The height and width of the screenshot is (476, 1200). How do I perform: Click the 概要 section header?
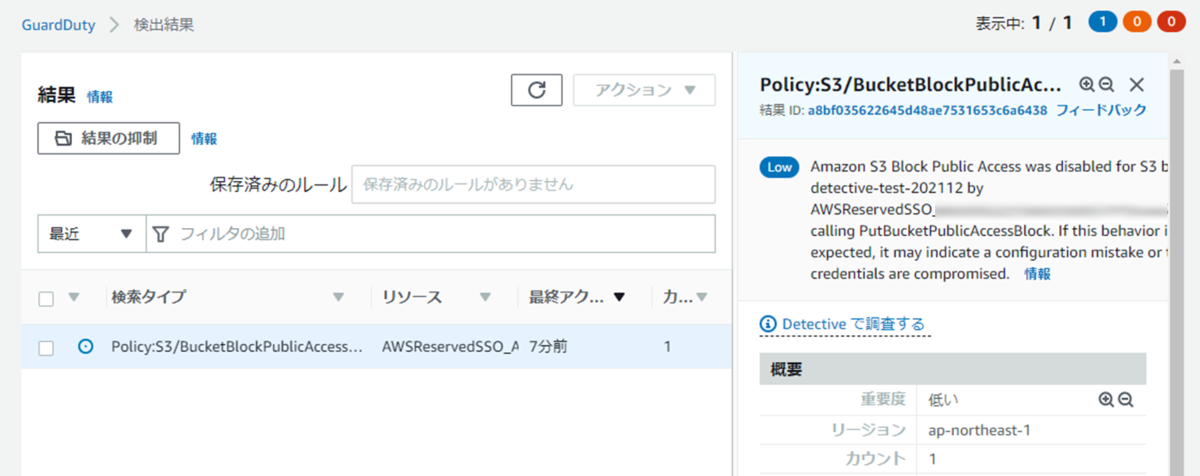point(953,369)
